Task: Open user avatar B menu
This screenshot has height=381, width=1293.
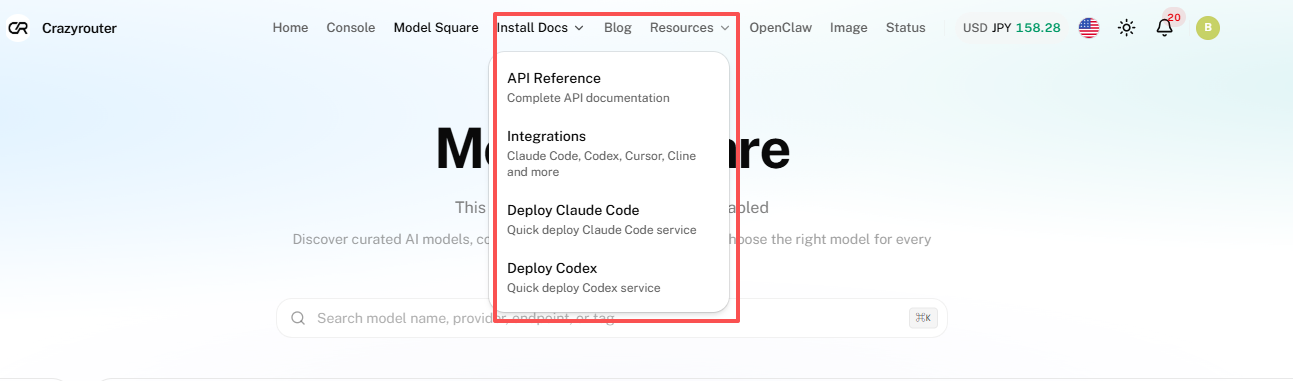Action: (1208, 28)
